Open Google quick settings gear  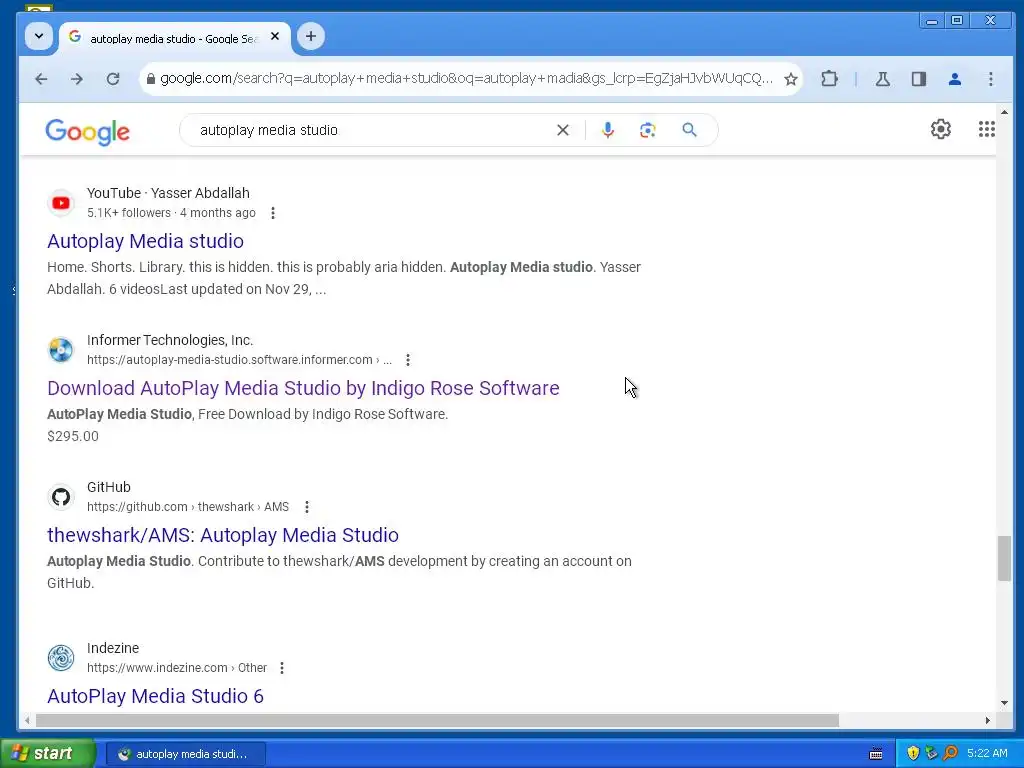point(940,129)
